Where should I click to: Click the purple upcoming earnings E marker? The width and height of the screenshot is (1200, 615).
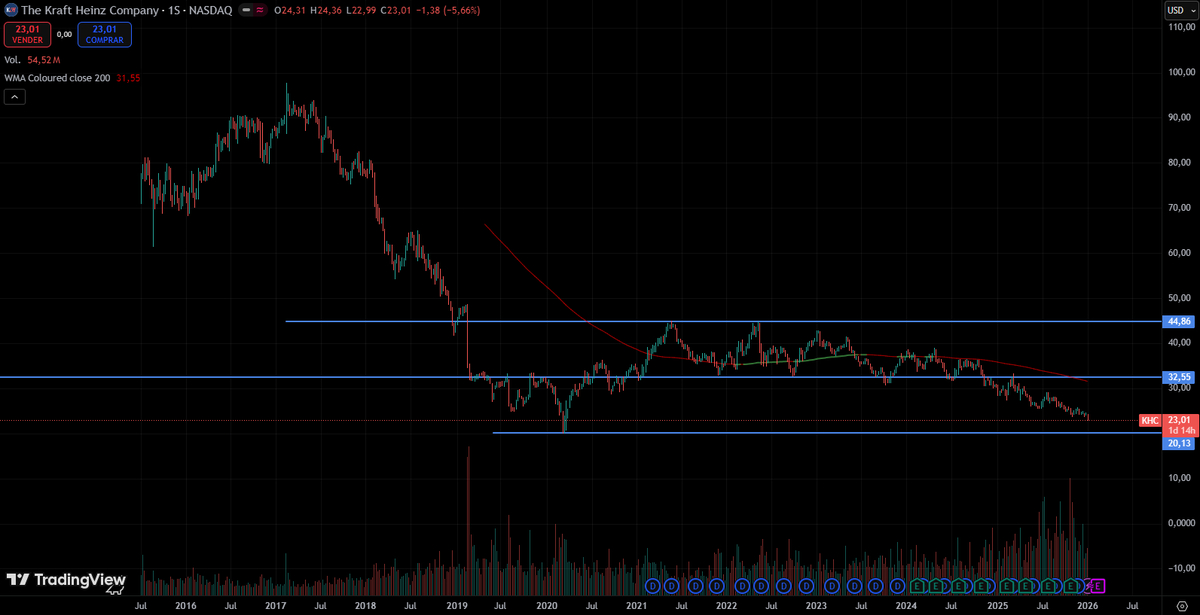[x=1097, y=584]
